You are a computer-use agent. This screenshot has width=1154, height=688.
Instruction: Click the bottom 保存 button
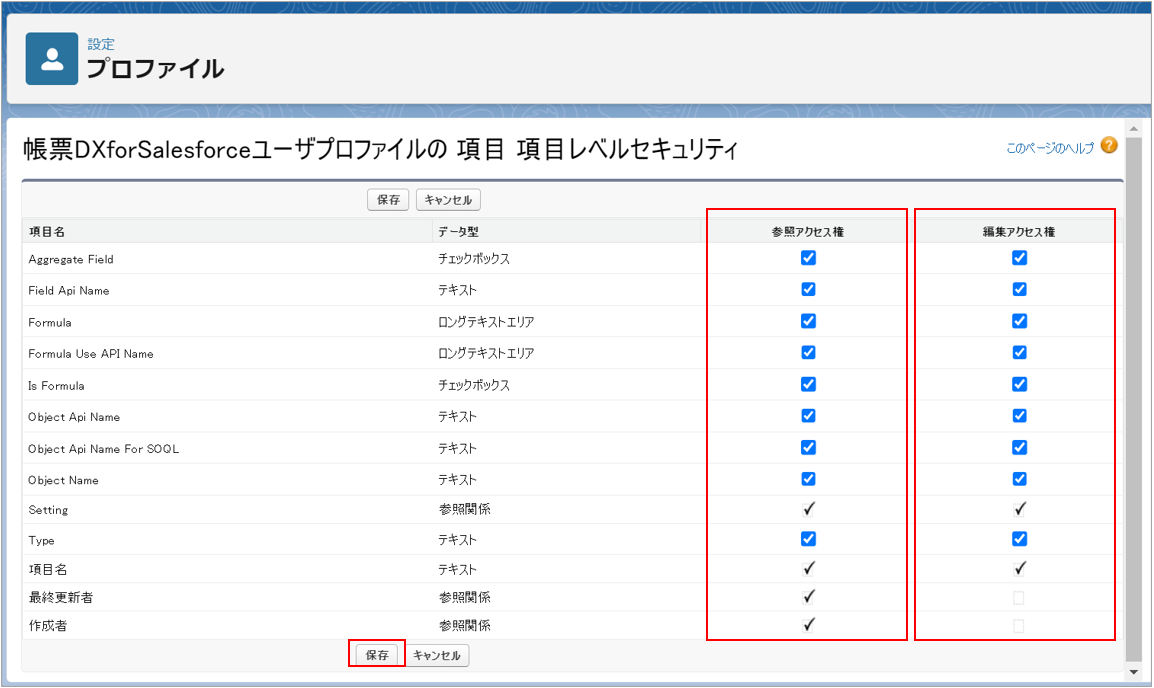click(377, 656)
